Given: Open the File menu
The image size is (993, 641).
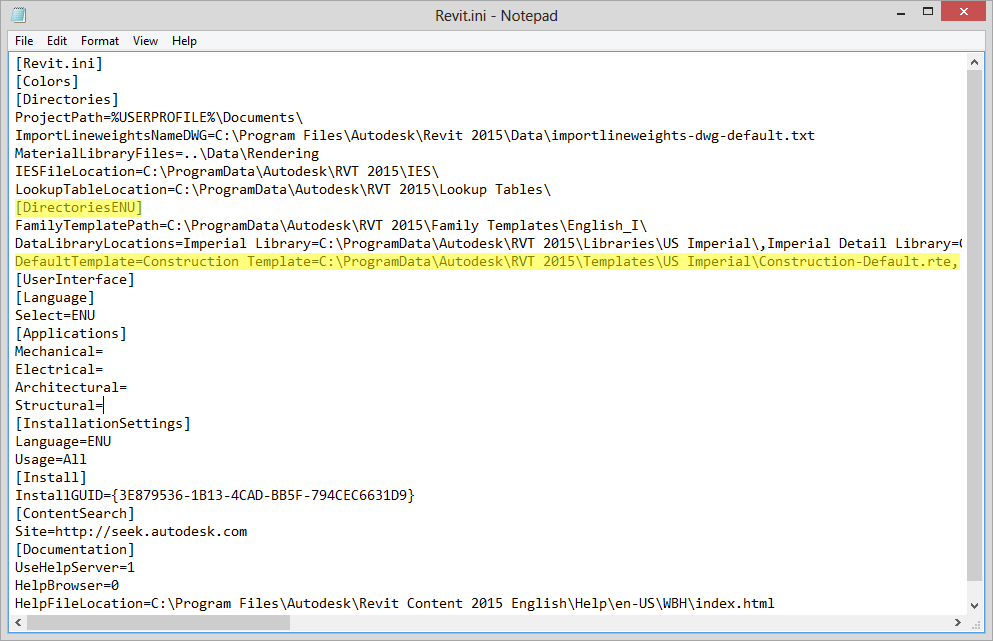Looking at the screenshot, I should [x=24, y=41].
